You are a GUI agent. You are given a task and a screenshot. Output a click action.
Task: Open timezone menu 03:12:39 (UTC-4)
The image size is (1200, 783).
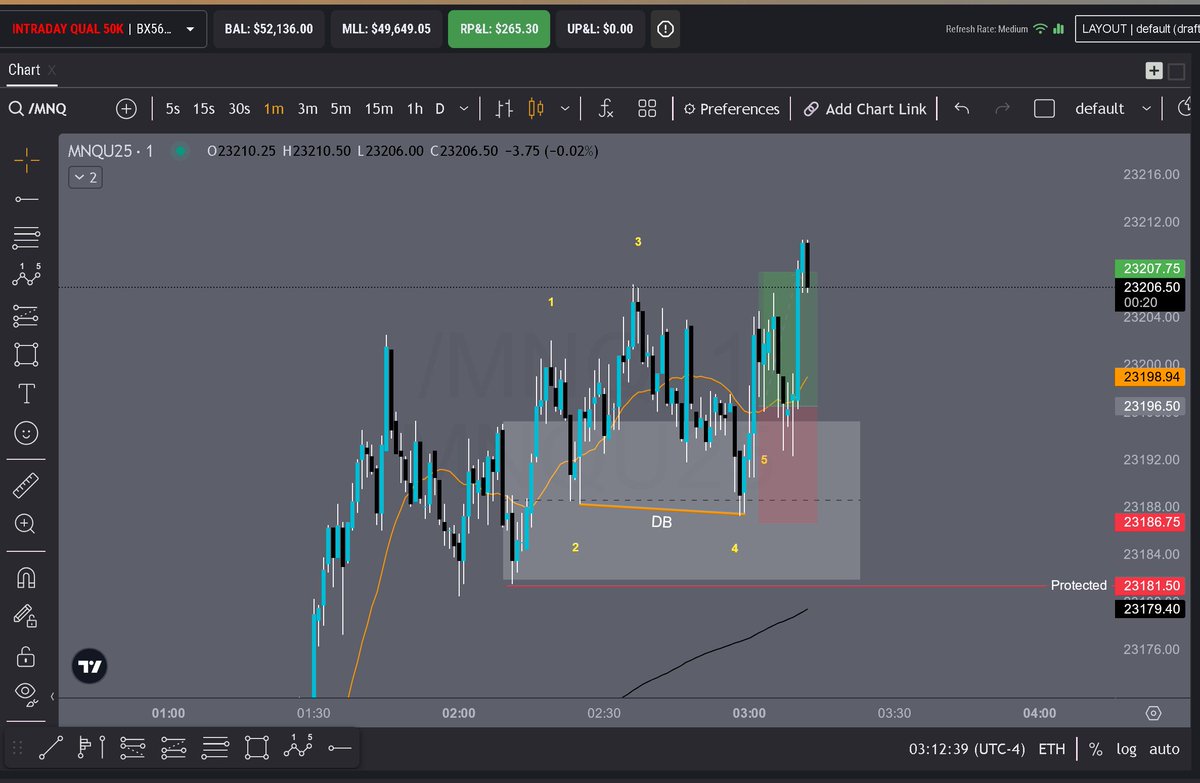[x=968, y=748]
